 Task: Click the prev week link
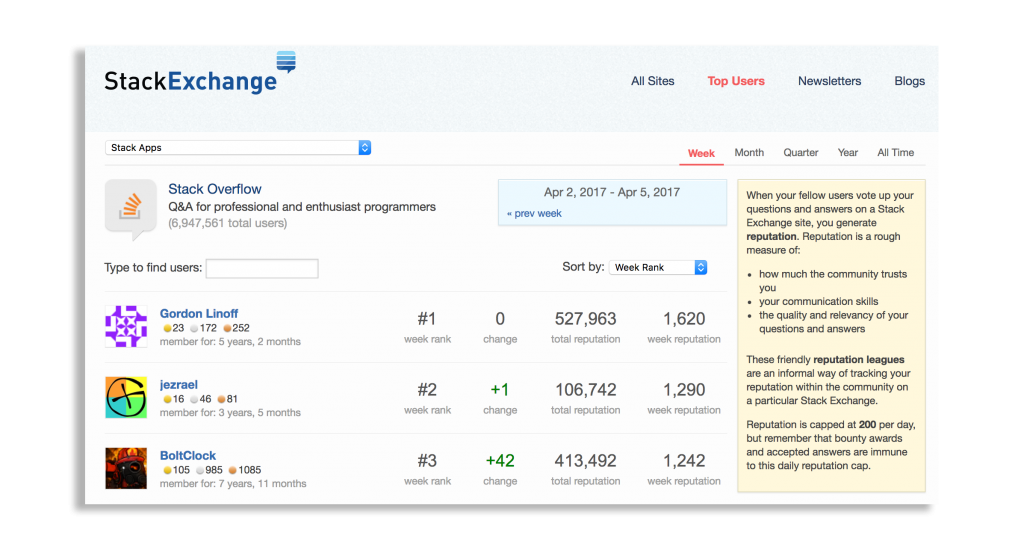534,213
